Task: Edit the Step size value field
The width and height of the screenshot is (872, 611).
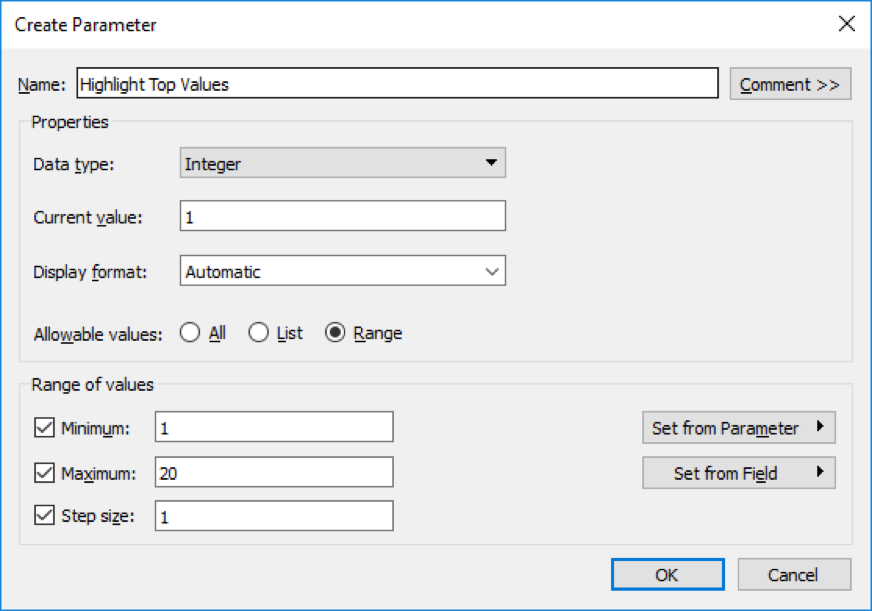Action: (273, 515)
